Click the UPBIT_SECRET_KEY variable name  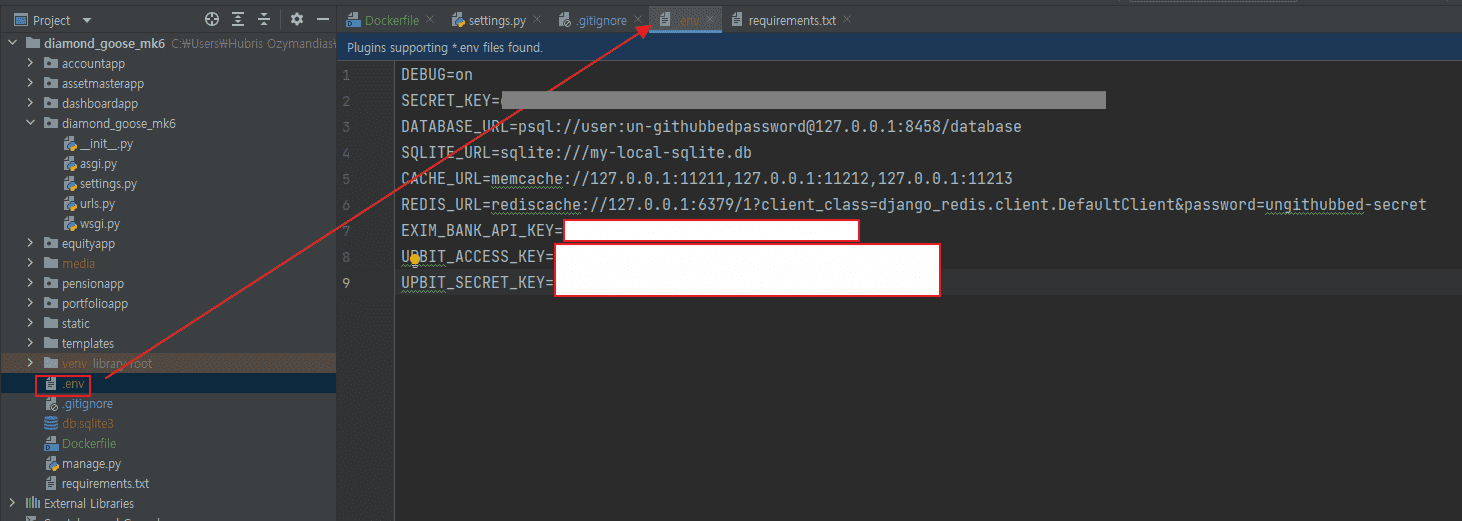click(473, 283)
